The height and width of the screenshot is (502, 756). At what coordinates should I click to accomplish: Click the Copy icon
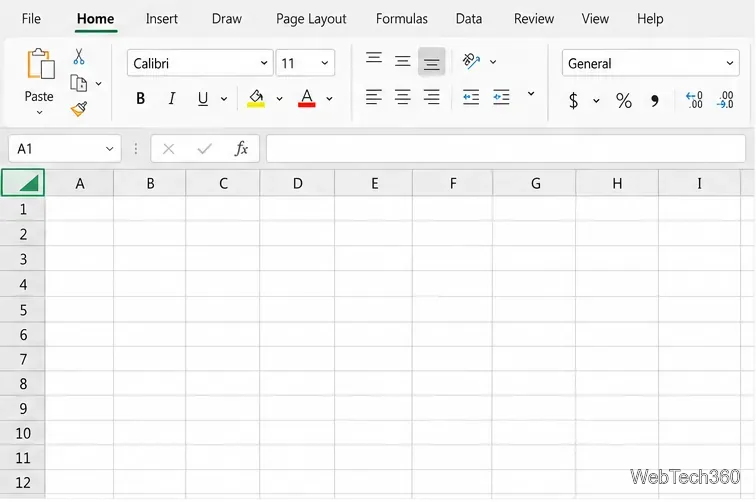(x=79, y=83)
